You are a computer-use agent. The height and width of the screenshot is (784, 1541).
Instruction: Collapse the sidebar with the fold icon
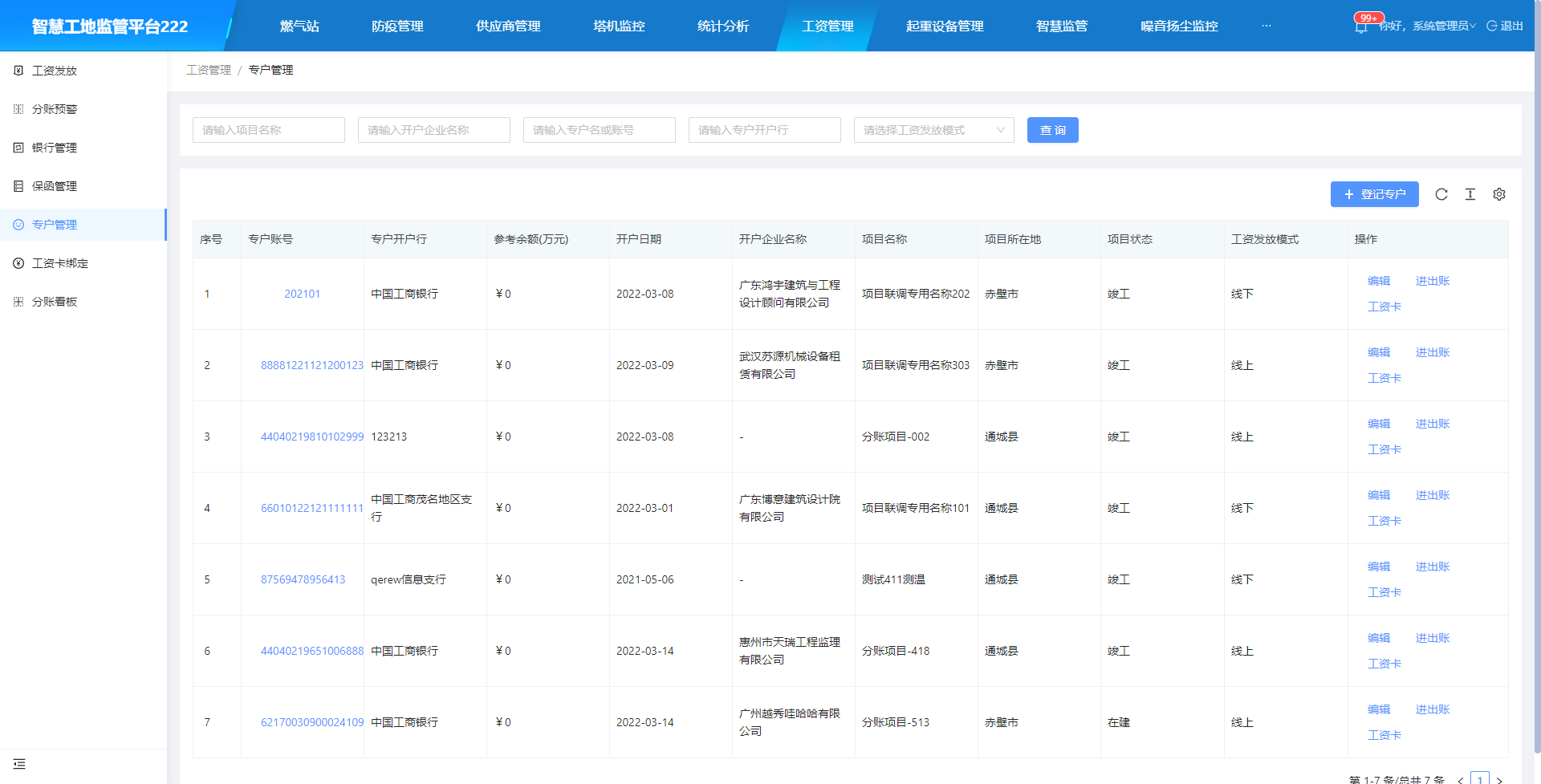(x=19, y=764)
